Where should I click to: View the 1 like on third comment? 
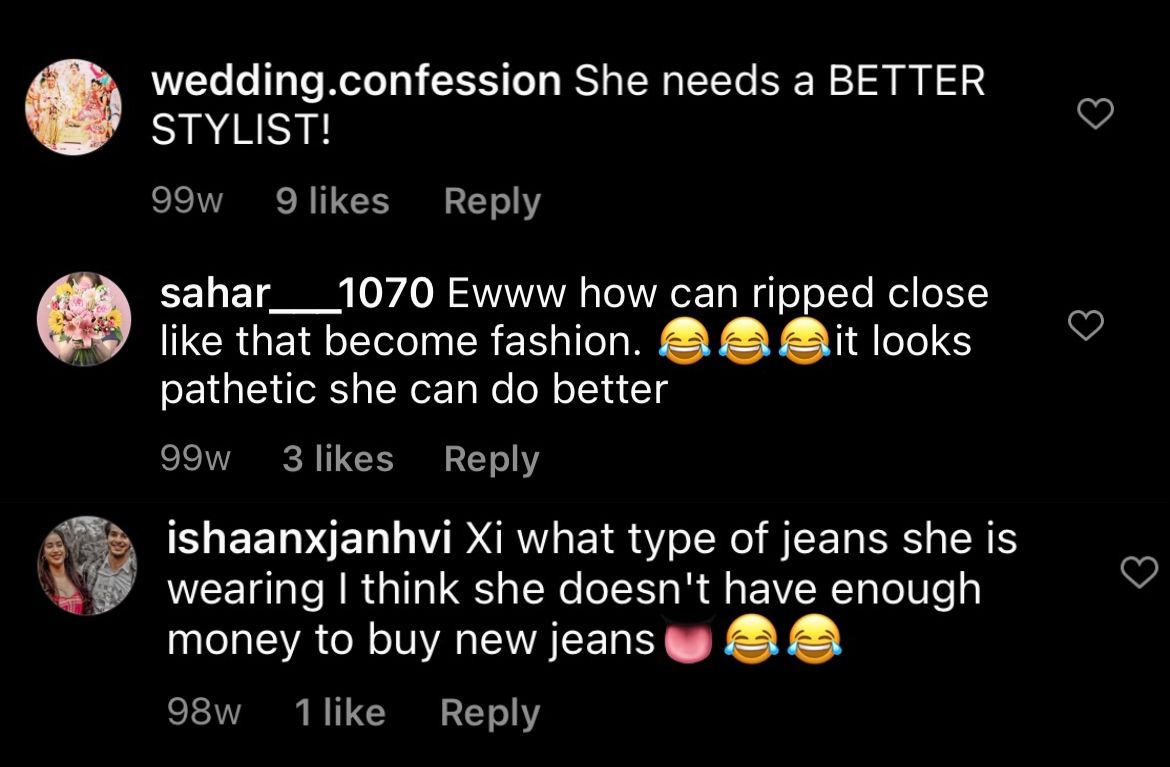pyautogui.click(x=340, y=713)
